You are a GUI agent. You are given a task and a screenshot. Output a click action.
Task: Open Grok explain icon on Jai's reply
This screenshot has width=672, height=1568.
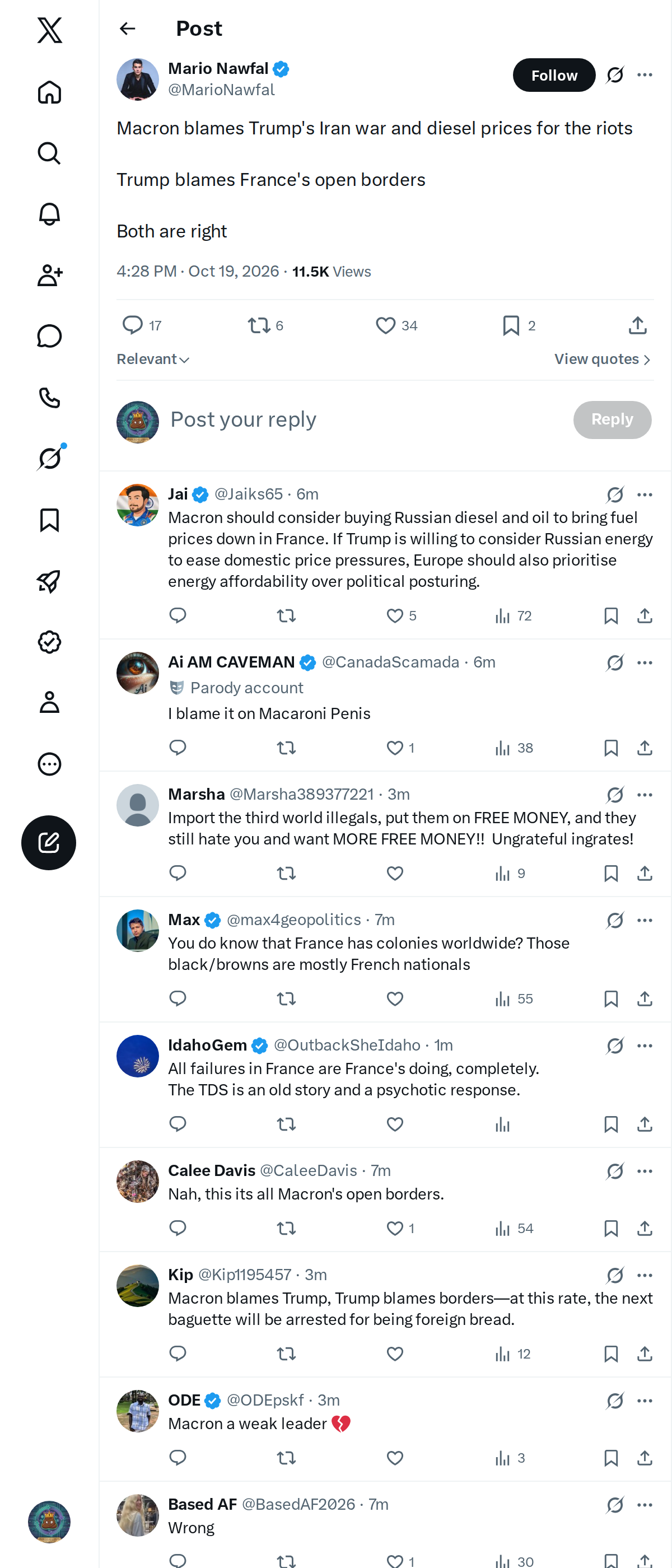pos(615,494)
